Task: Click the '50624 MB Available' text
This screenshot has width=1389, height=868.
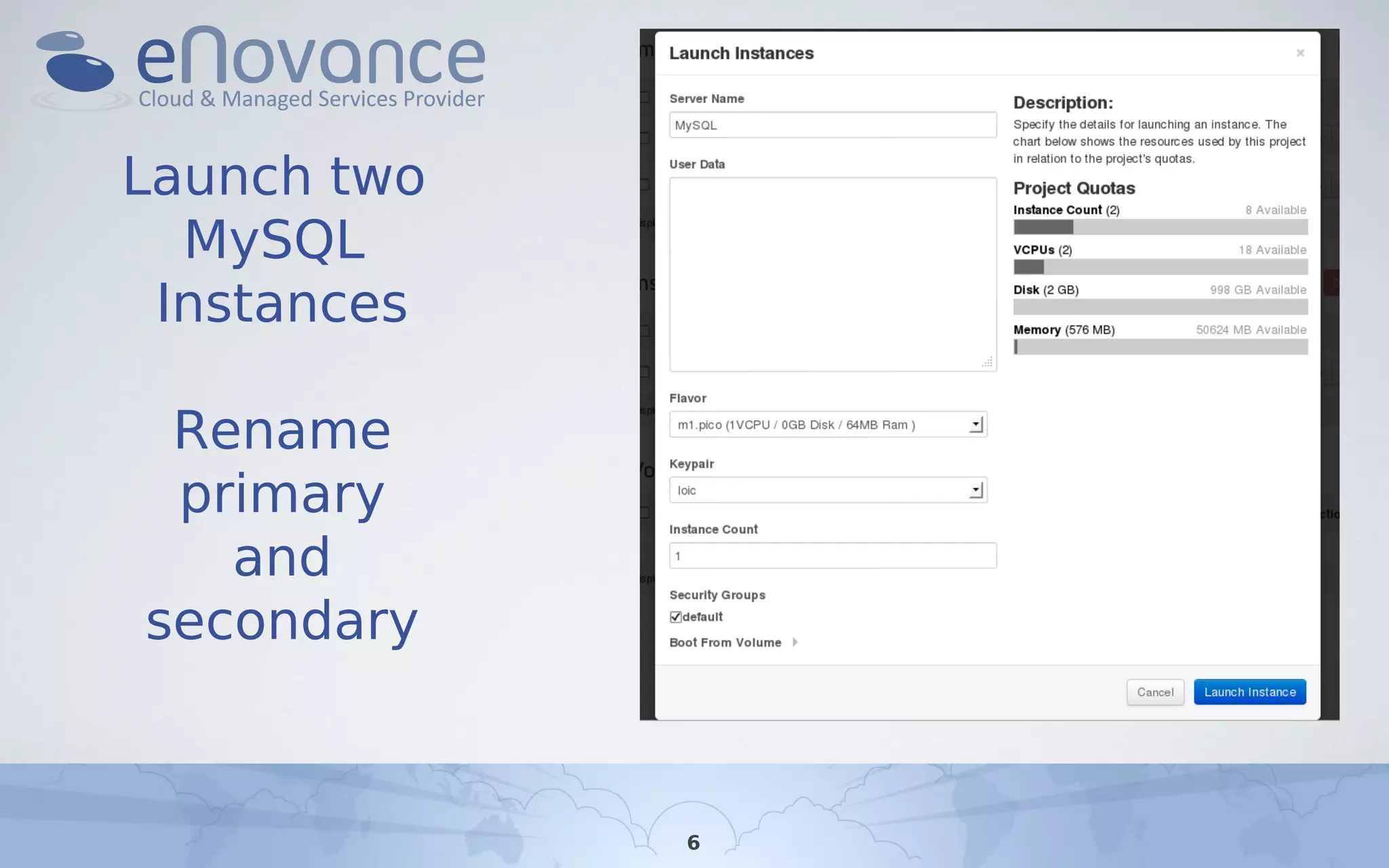Action: [1251, 330]
